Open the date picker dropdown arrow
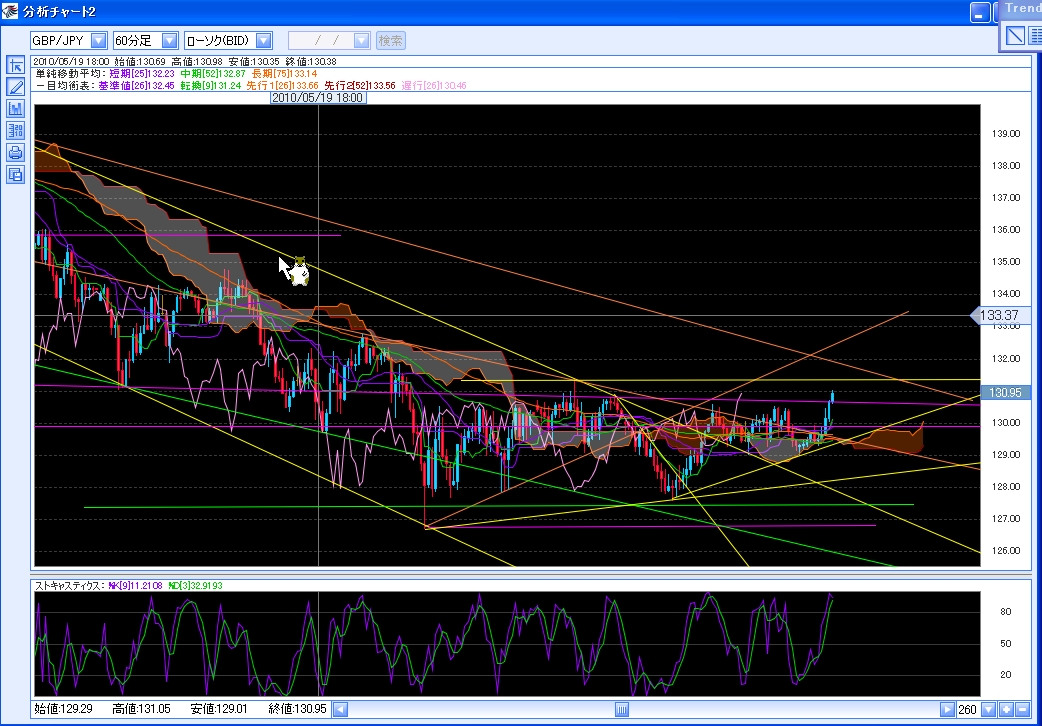This screenshot has height=726, width=1042. (362, 41)
